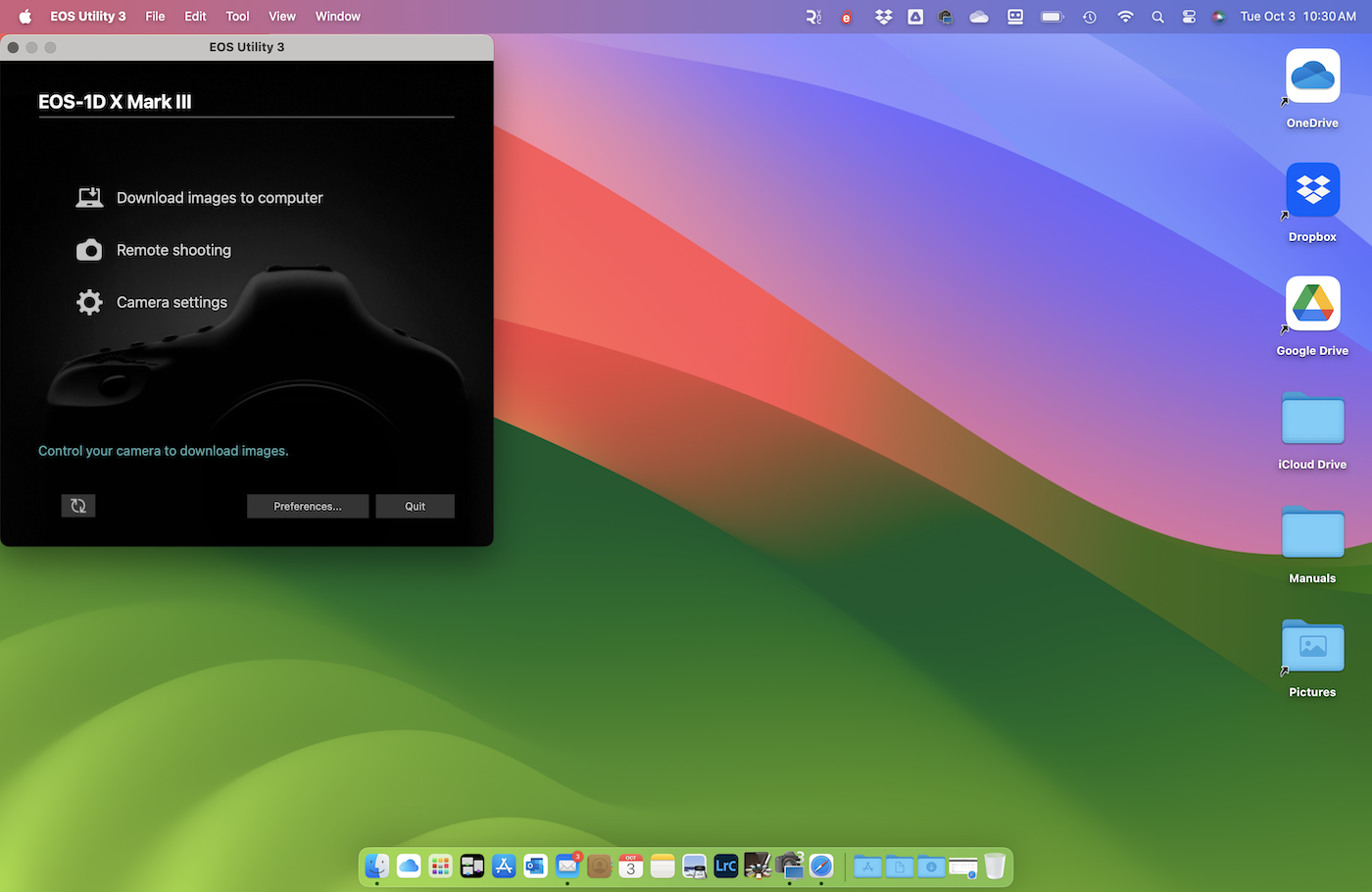This screenshot has width=1372, height=892.
Task: Click the Dropbox menu bar icon
Action: point(883,17)
